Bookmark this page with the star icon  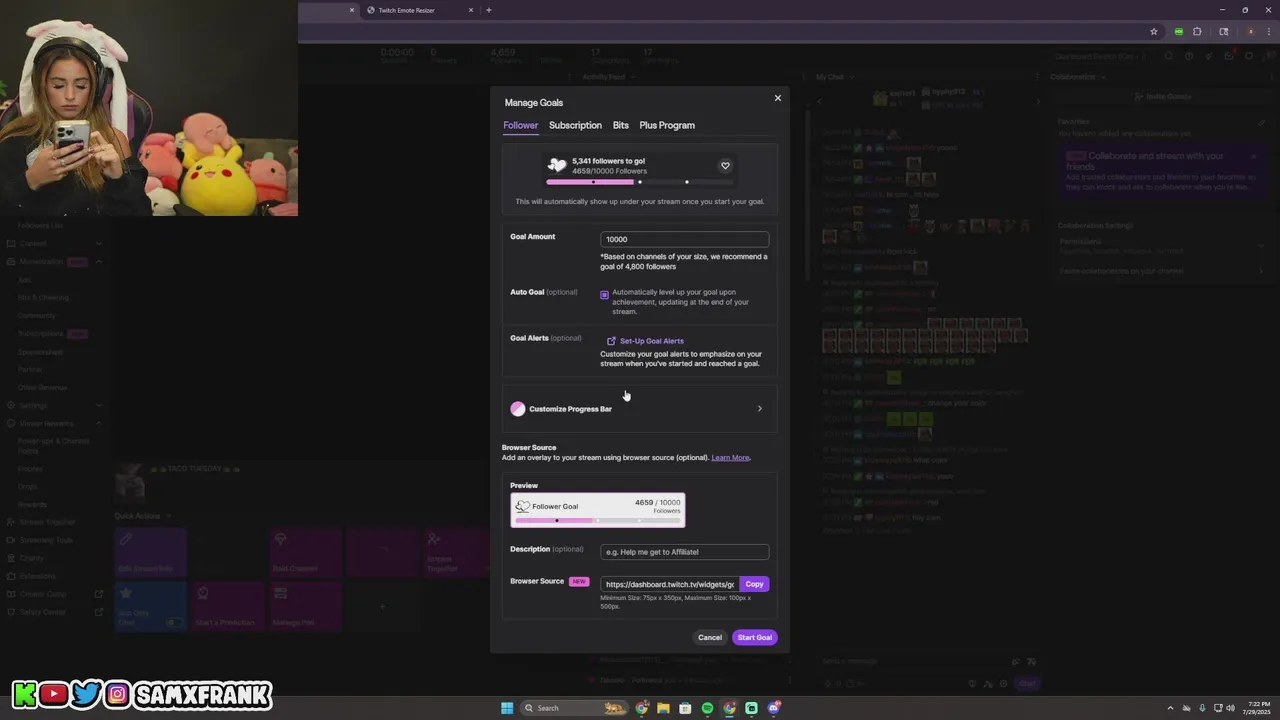(1153, 31)
